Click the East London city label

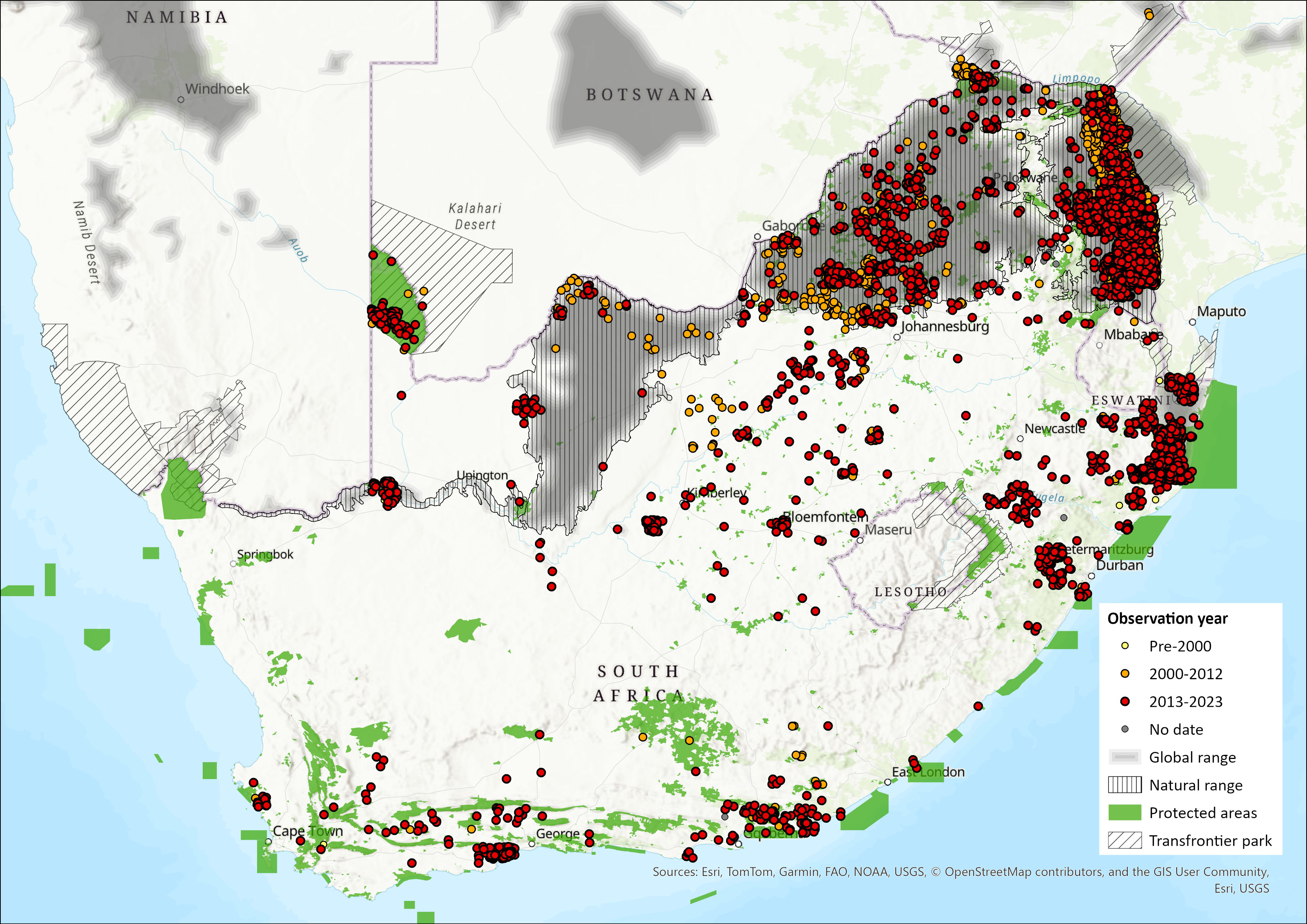(928, 772)
